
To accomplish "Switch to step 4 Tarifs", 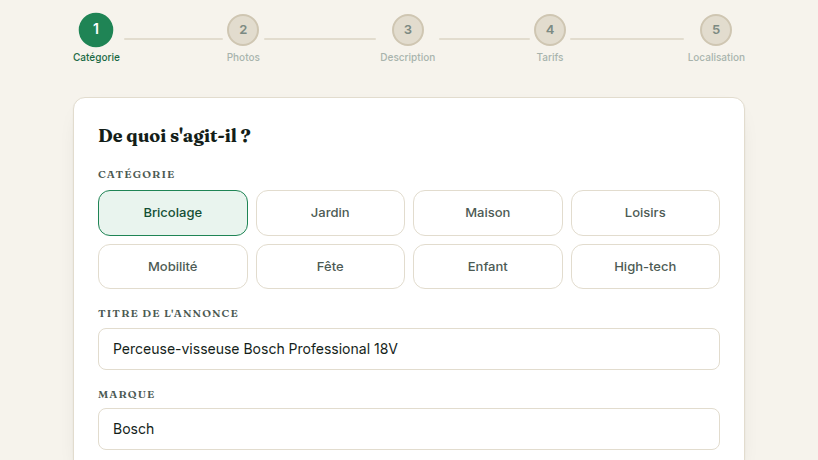I will 550,30.
